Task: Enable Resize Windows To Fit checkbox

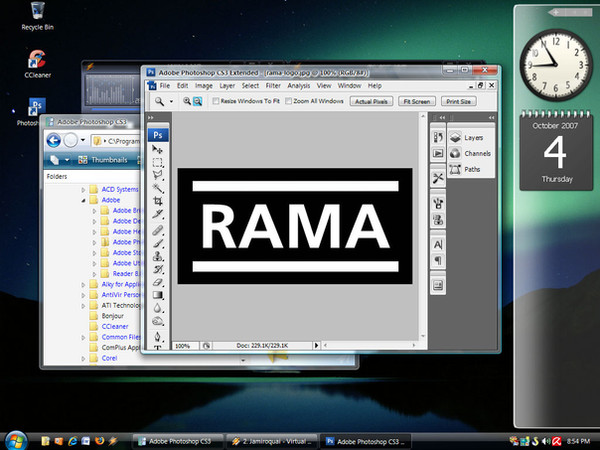Action: [x=216, y=101]
